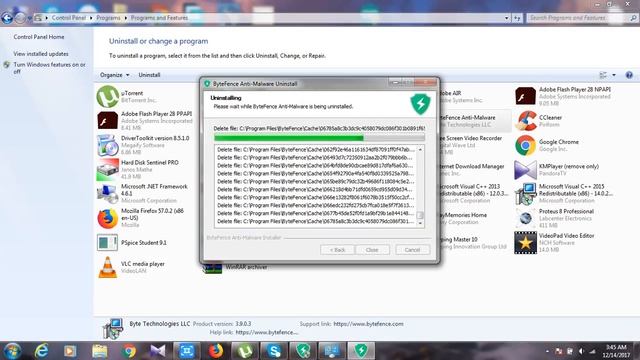The width and height of the screenshot is (640, 360).
Task: Click the uninstall log scrollbar up arrow
Action: click(420, 150)
